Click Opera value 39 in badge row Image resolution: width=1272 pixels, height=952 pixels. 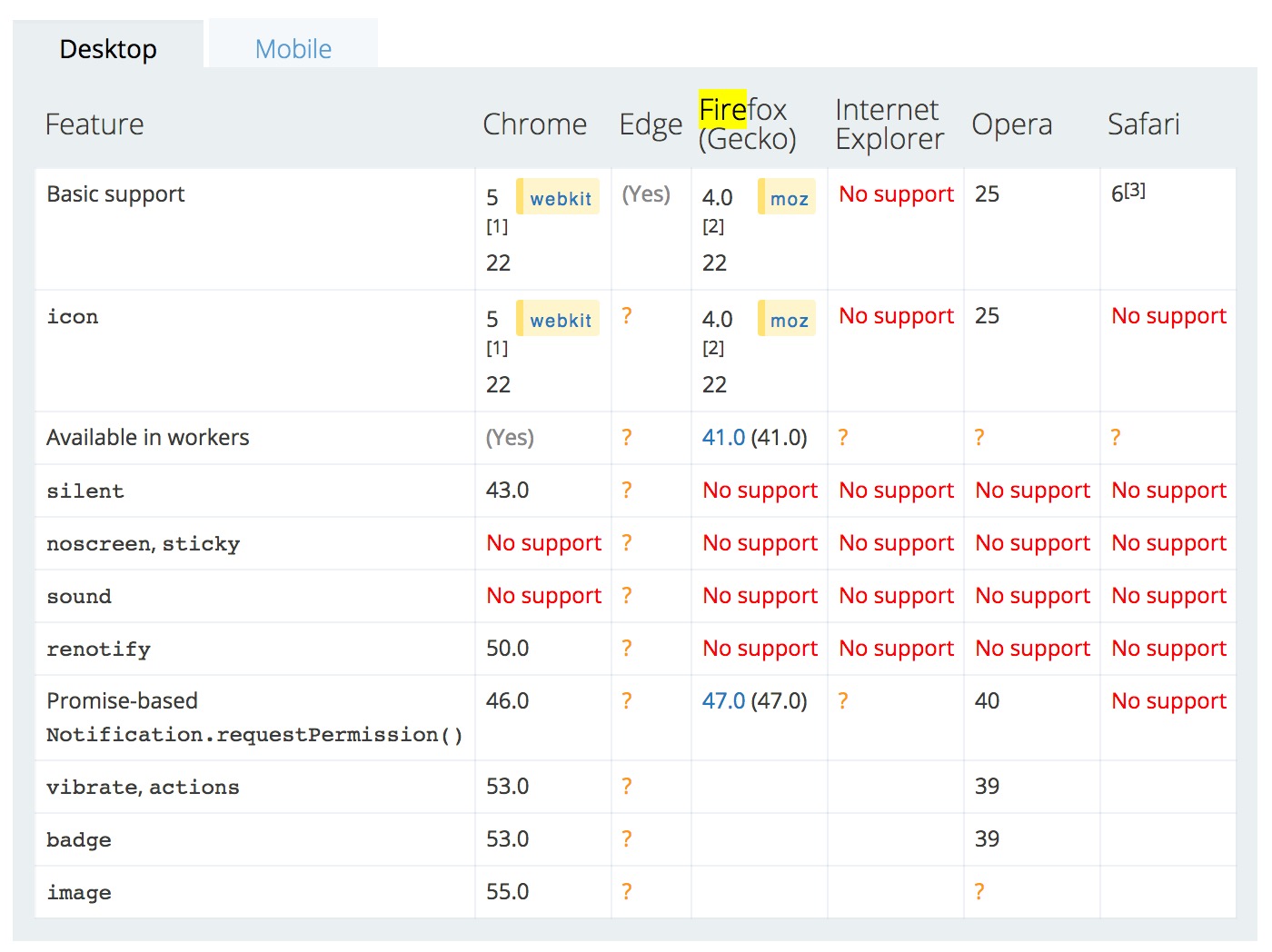pyautogui.click(x=987, y=838)
